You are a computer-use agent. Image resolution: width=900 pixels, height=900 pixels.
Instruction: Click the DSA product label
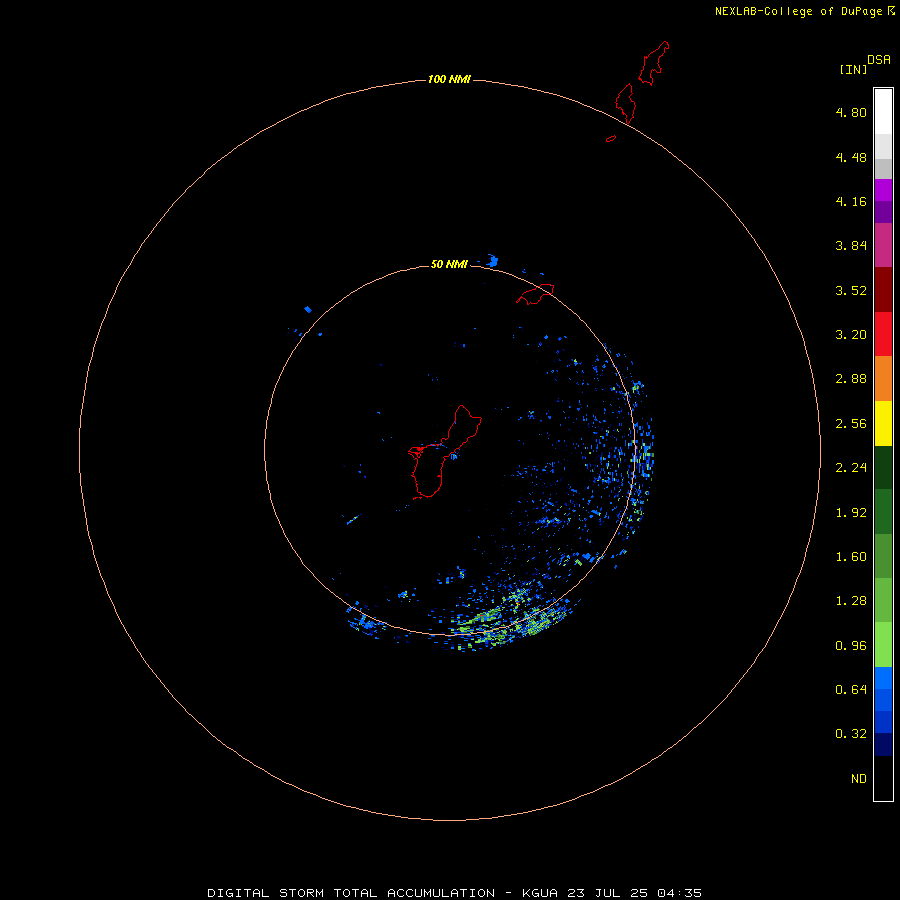pos(879,59)
